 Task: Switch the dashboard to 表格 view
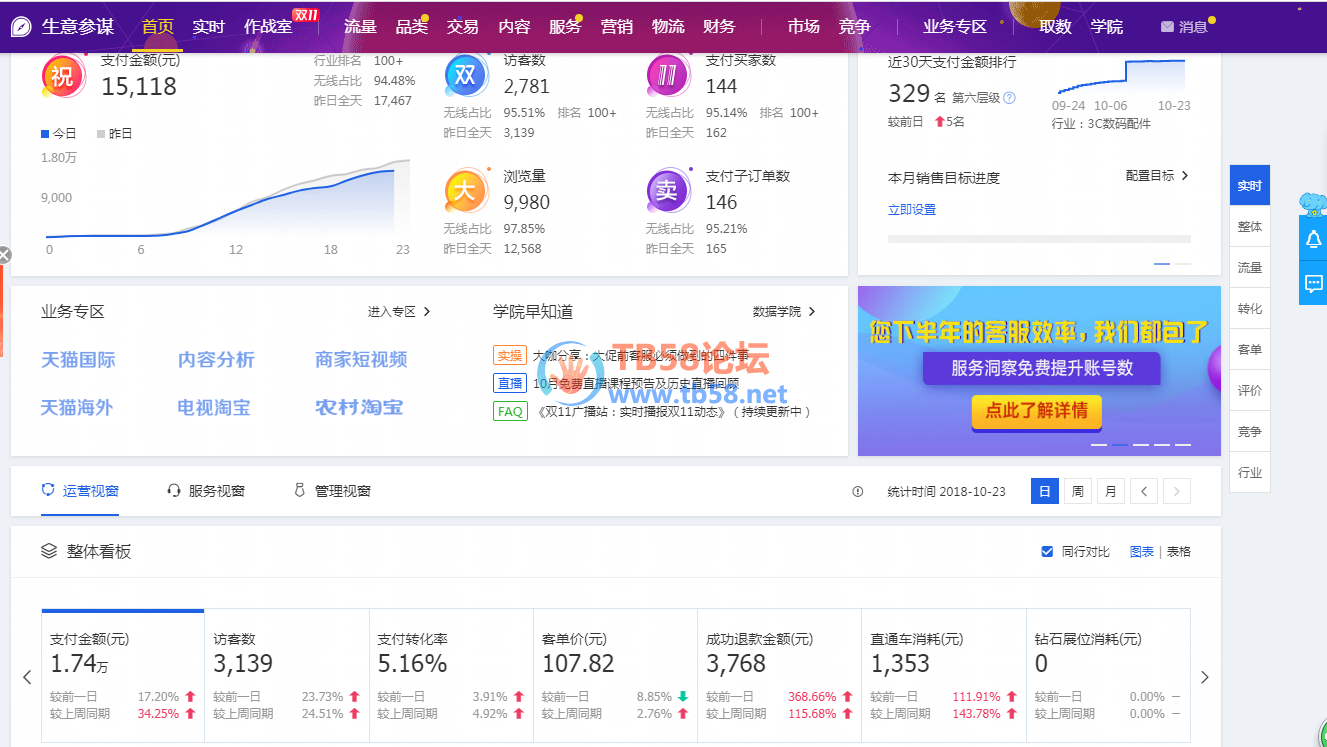[x=1179, y=551]
